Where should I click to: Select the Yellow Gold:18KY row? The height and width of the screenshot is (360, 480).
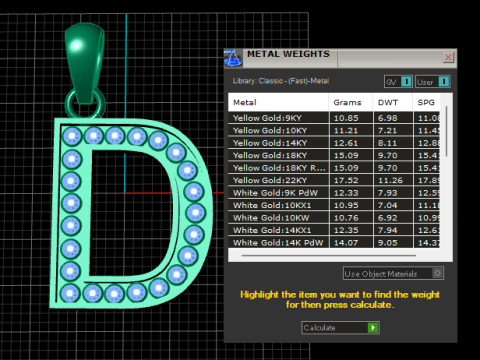(x=334, y=155)
